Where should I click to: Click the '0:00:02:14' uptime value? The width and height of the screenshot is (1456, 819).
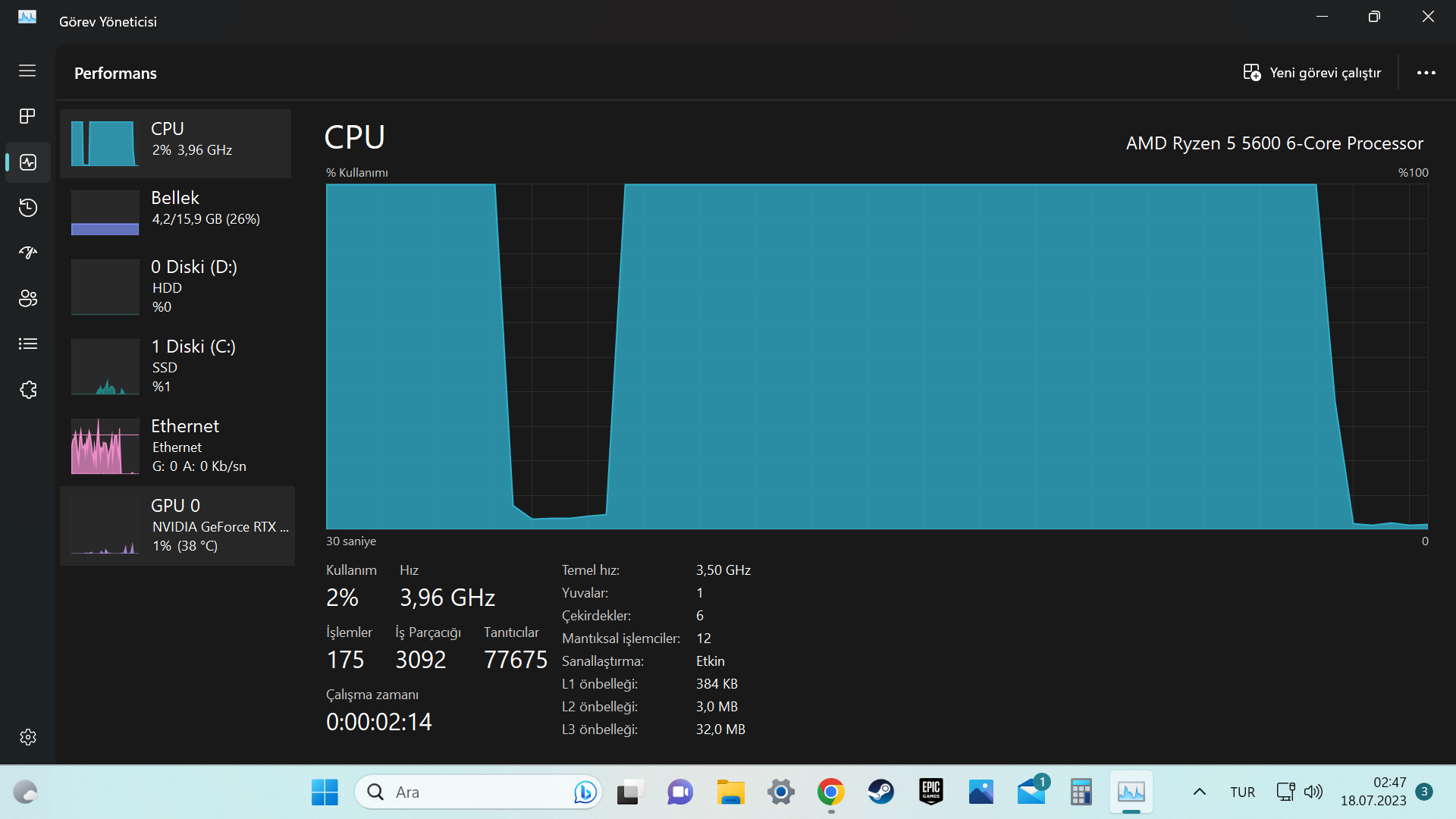[x=379, y=722]
